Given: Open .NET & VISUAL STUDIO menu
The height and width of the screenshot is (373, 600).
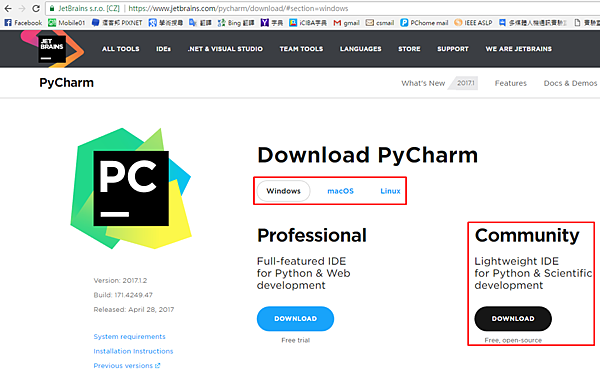Looking at the screenshot, I should [x=225, y=49].
